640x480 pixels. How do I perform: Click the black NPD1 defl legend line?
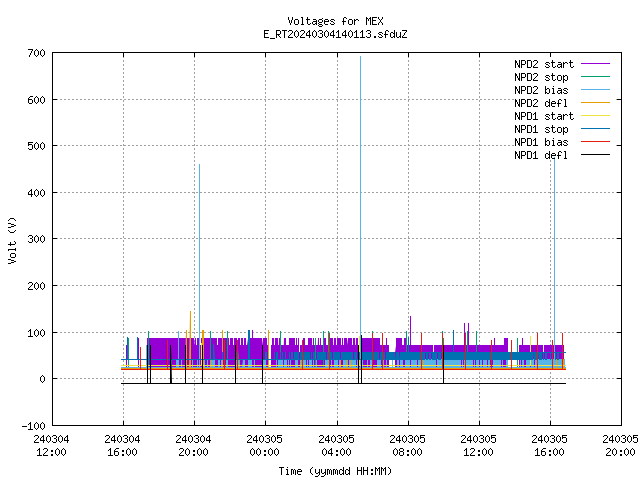[x=596, y=155]
